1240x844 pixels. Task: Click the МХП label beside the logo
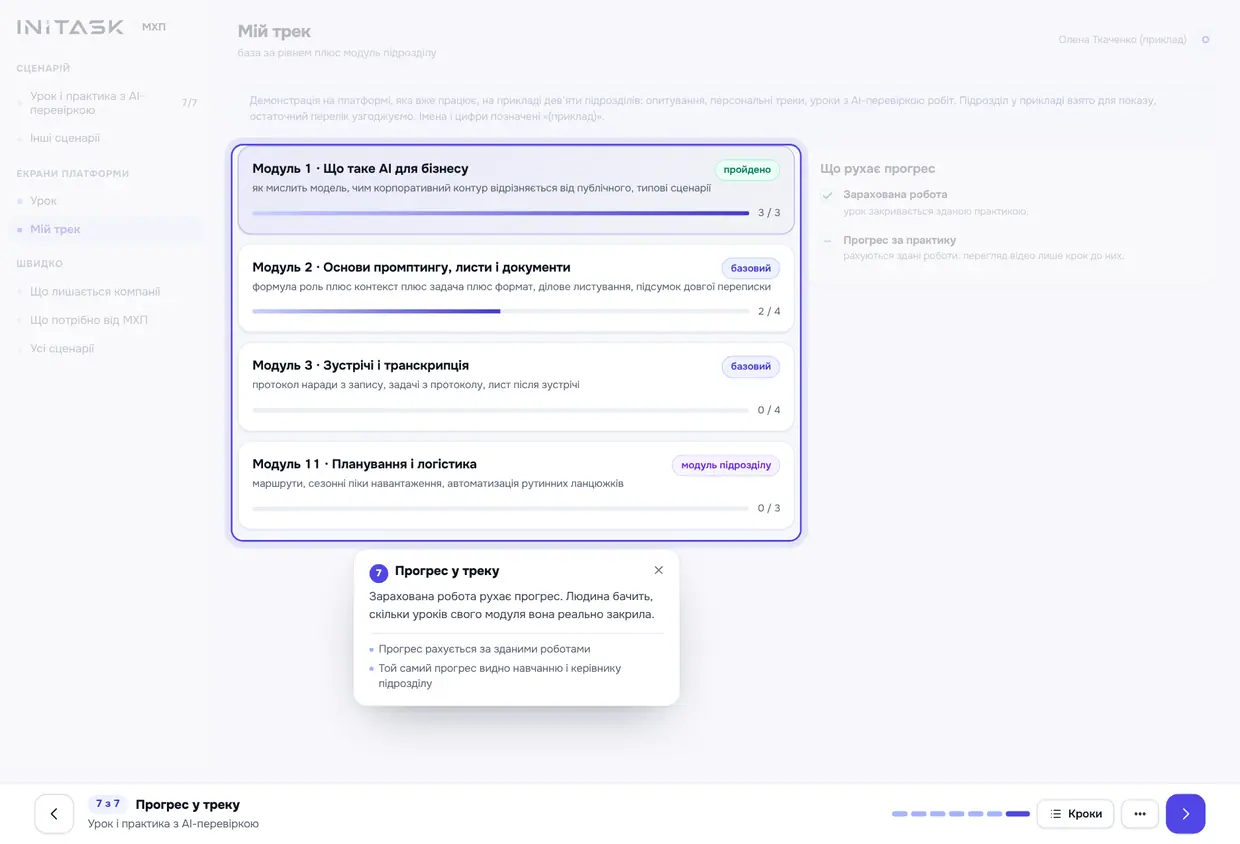(x=154, y=27)
